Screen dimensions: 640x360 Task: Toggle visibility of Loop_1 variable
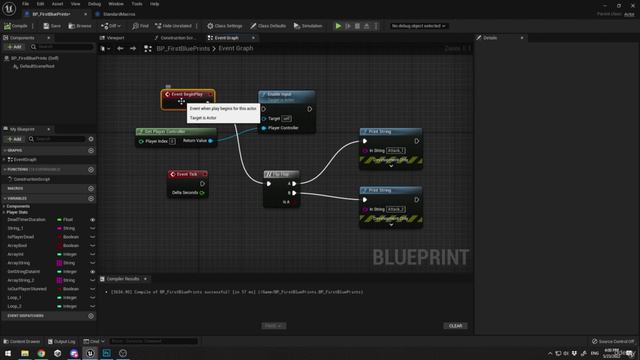point(93,298)
